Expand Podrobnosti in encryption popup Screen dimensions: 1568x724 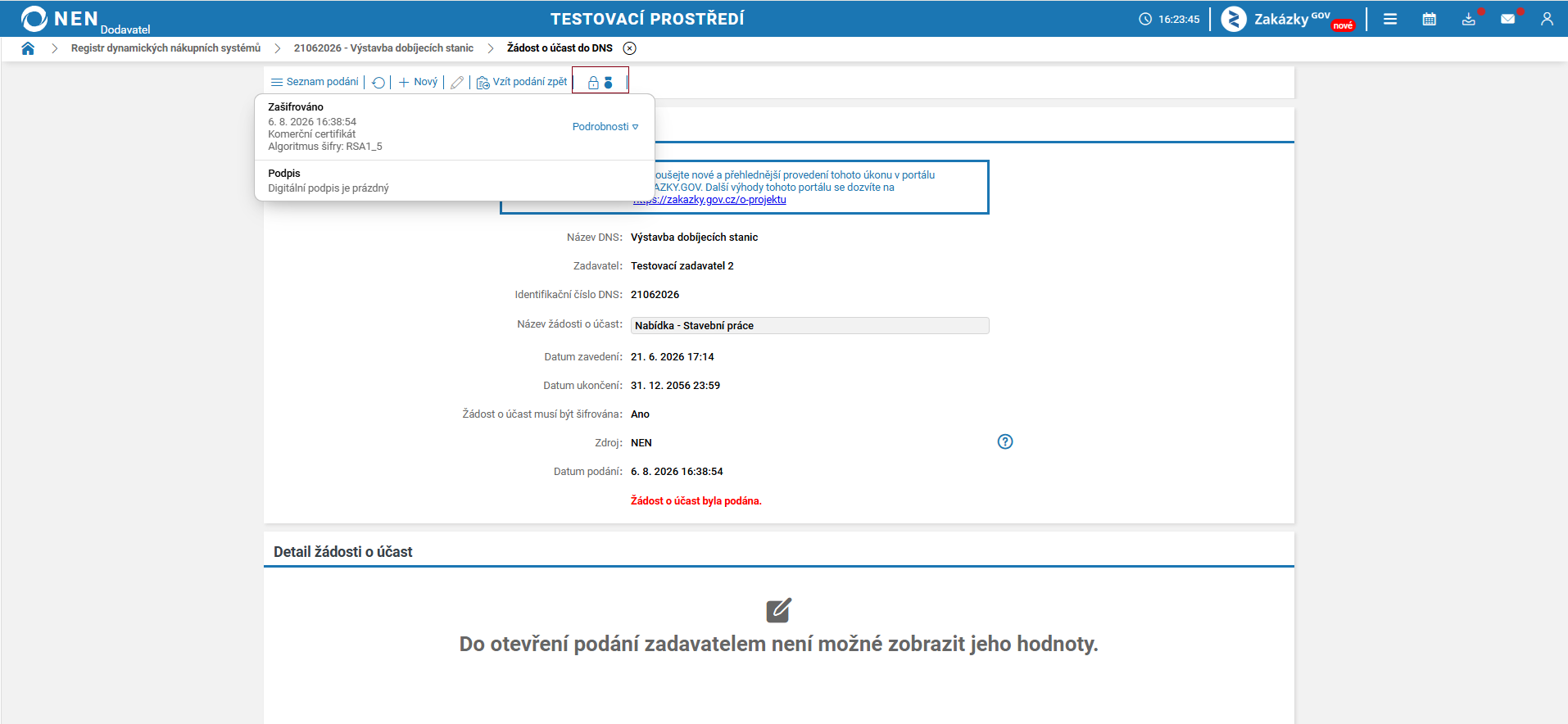point(605,127)
